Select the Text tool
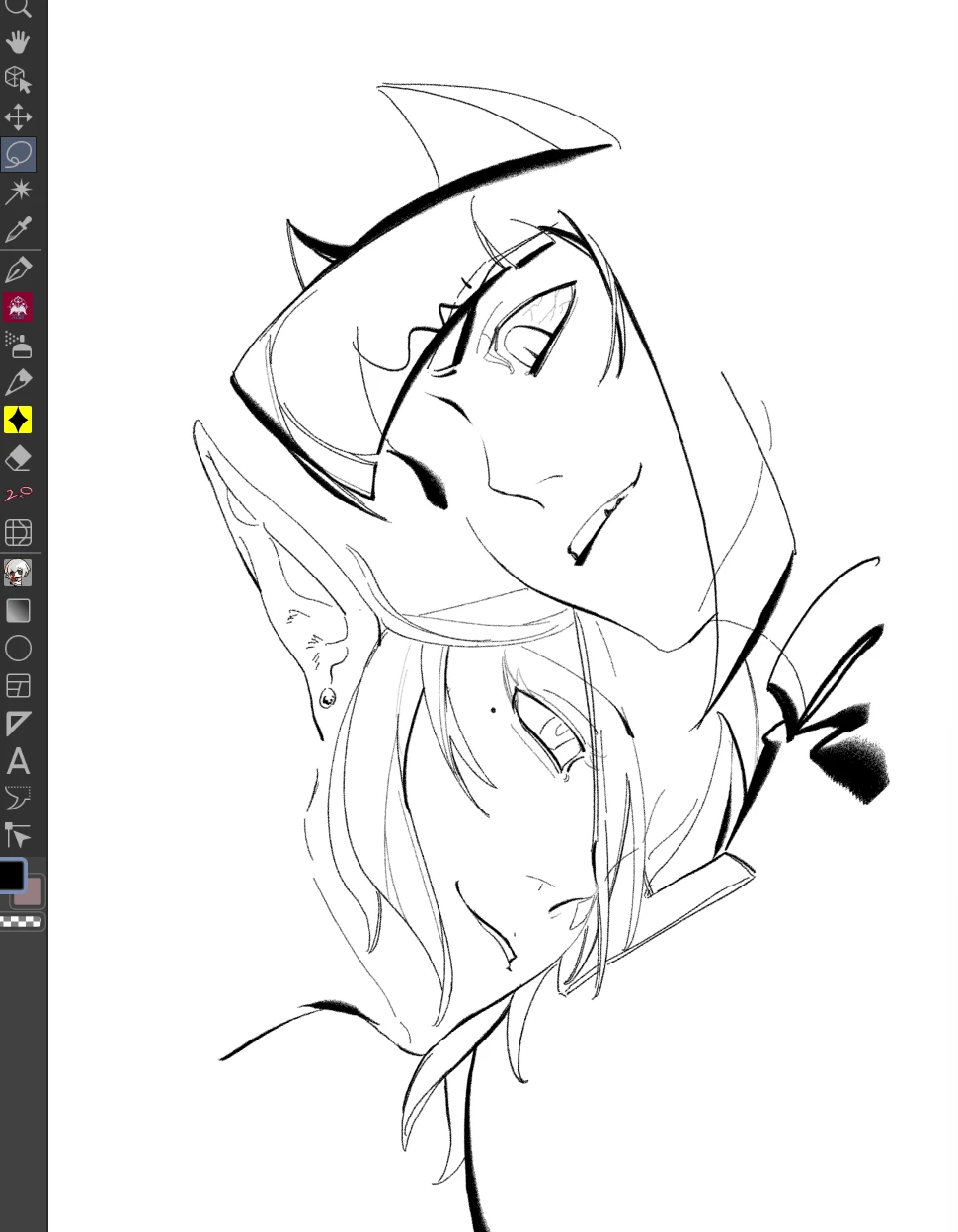The width and height of the screenshot is (958, 1232). [x=18, y=761]
